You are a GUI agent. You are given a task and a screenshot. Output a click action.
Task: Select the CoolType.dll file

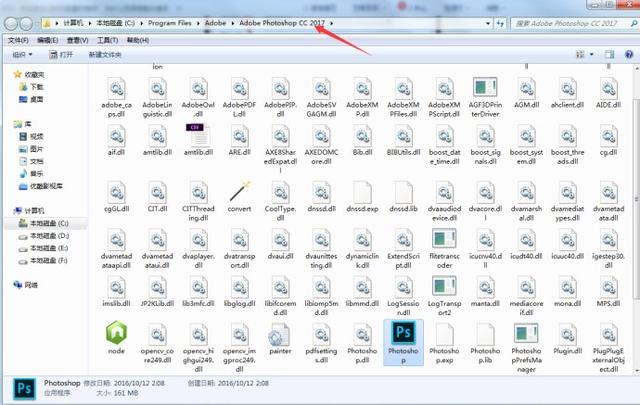pos(280,201)
